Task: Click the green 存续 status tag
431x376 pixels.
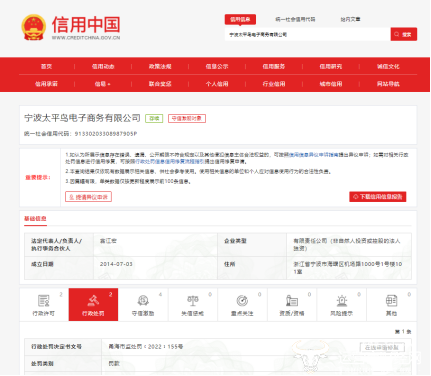Action: point(154,118)
